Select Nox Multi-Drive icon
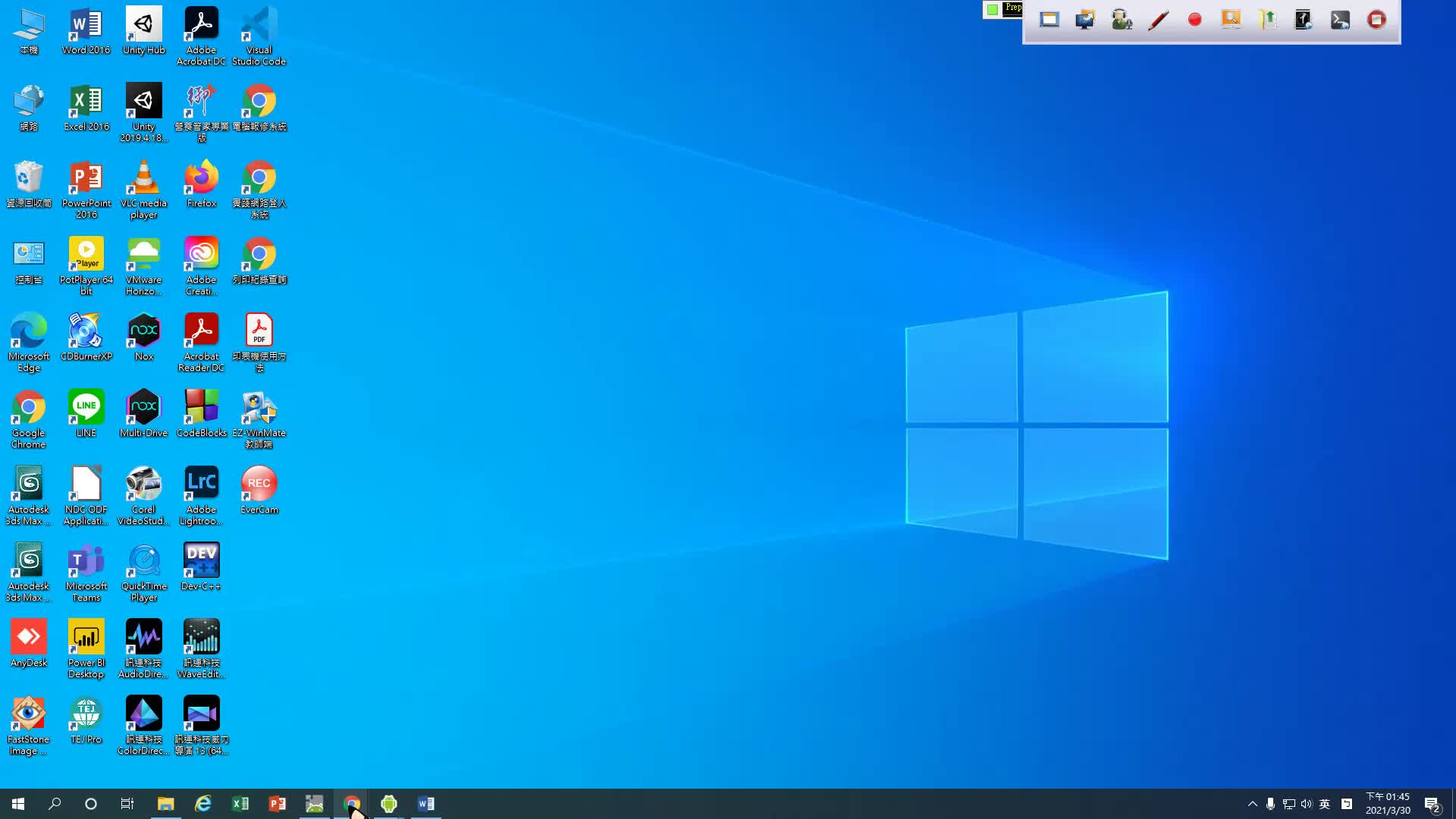Viewport: 1456px width, 819px height. click(x=143, y=415)
